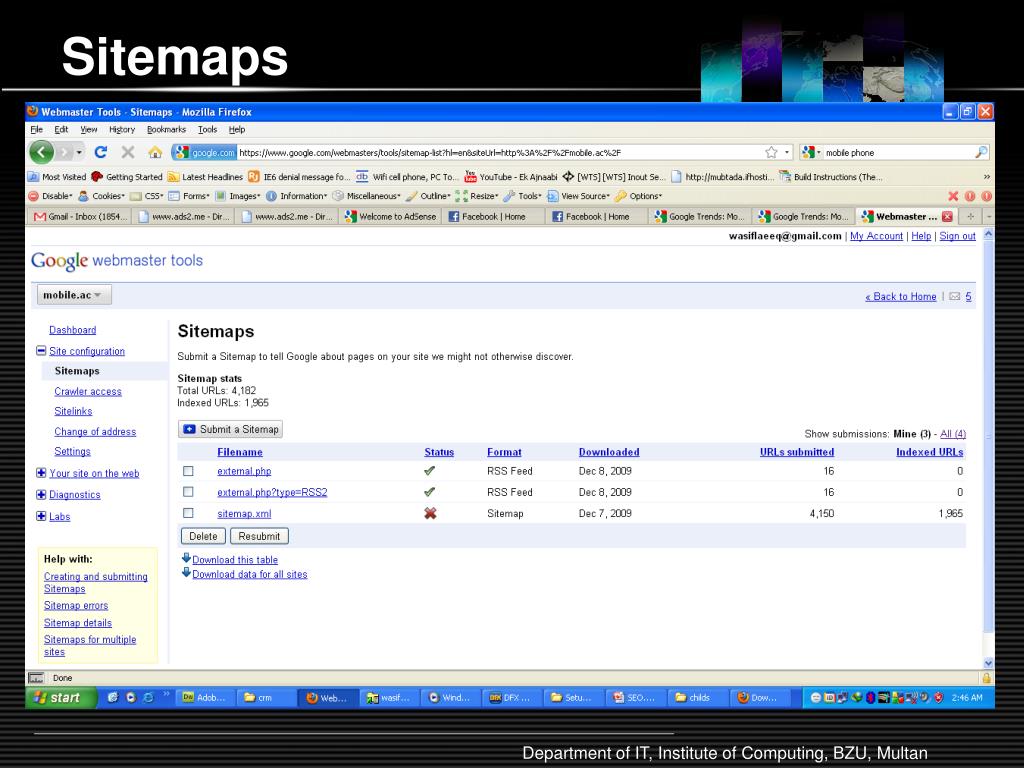Open the Information web developer toolbar item

tap(296, 196)
